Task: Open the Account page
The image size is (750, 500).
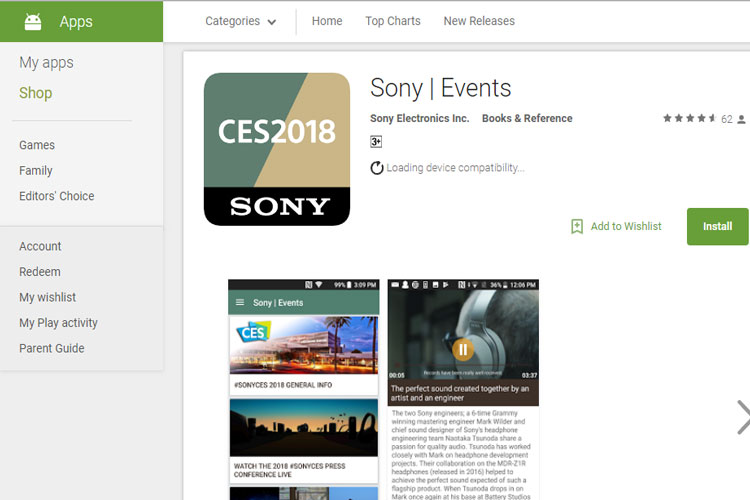Action: coord(40,246)
